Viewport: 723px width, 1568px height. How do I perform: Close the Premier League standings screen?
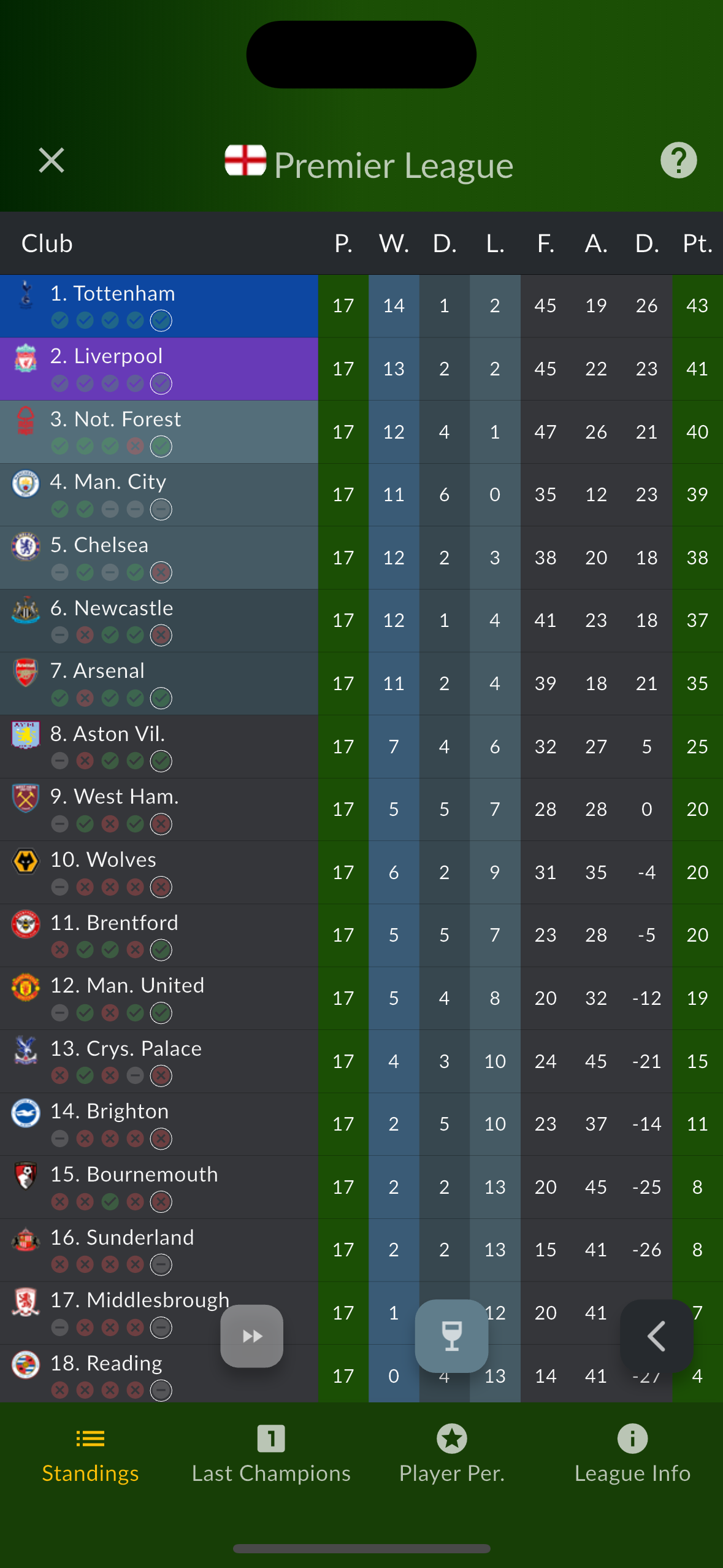click(52, 161)
